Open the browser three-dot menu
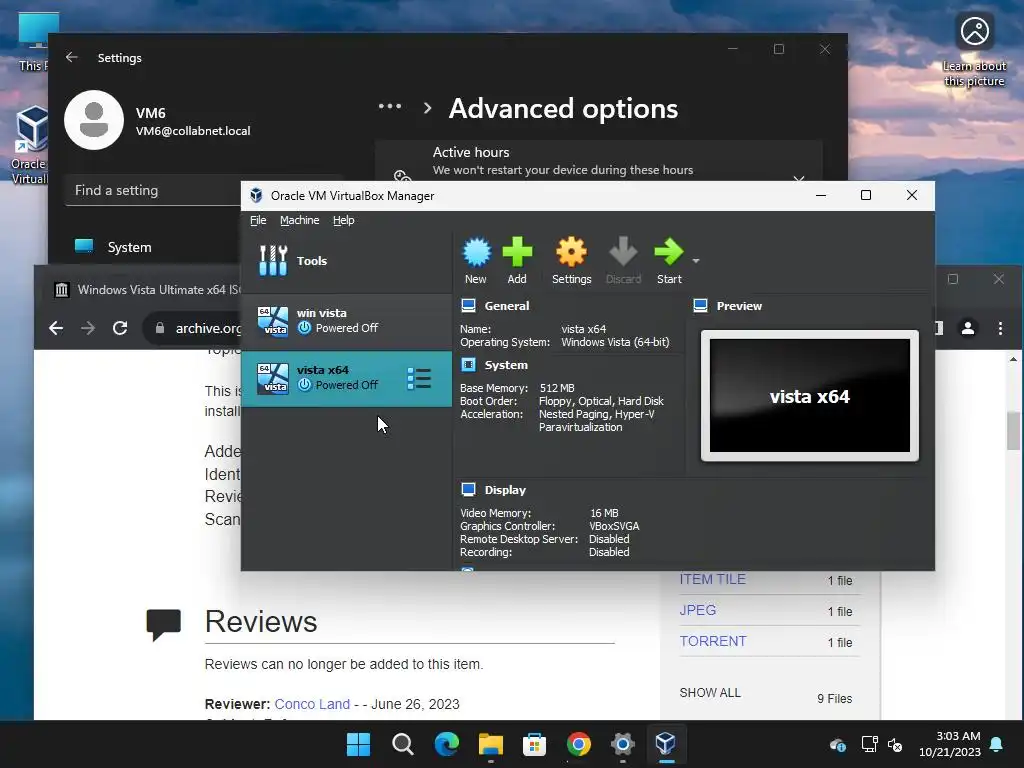 pyautogui.click(x=1000, y=328)
